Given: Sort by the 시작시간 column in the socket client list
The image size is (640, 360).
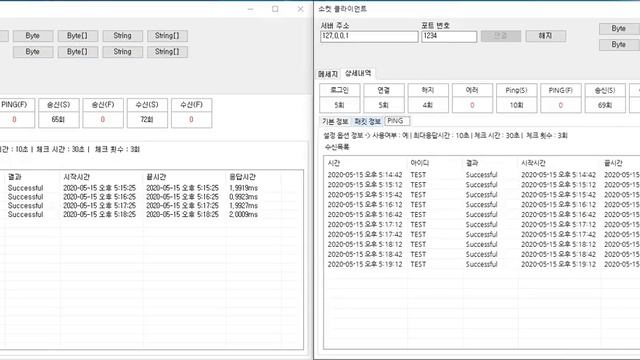Looking at the screenshot, I should (560, 163).
